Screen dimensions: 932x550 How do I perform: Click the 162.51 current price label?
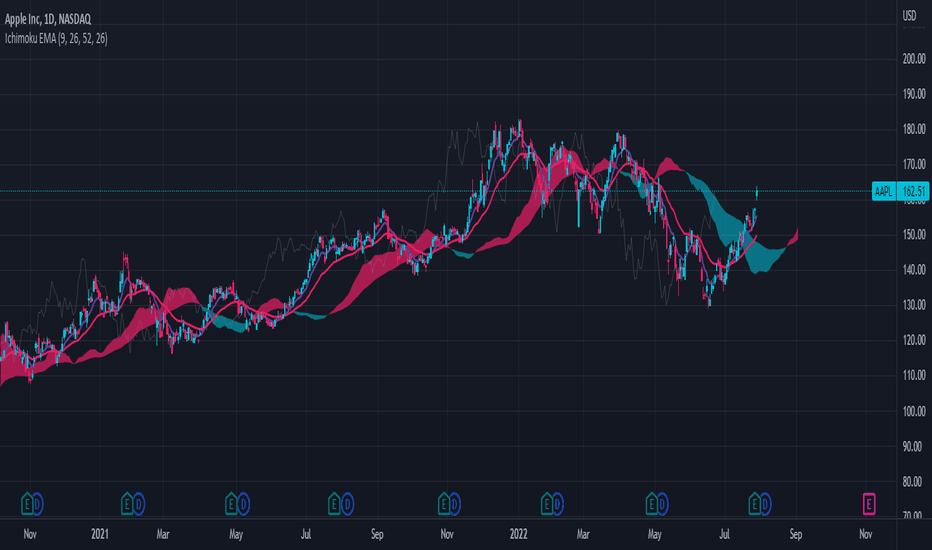[x=914, y=191]
